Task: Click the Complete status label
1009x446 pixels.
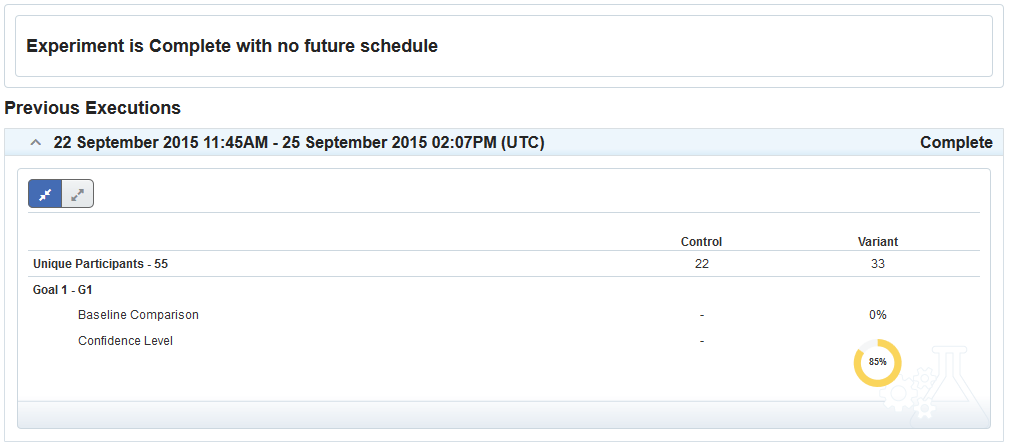Action: (x=956, y=143)
